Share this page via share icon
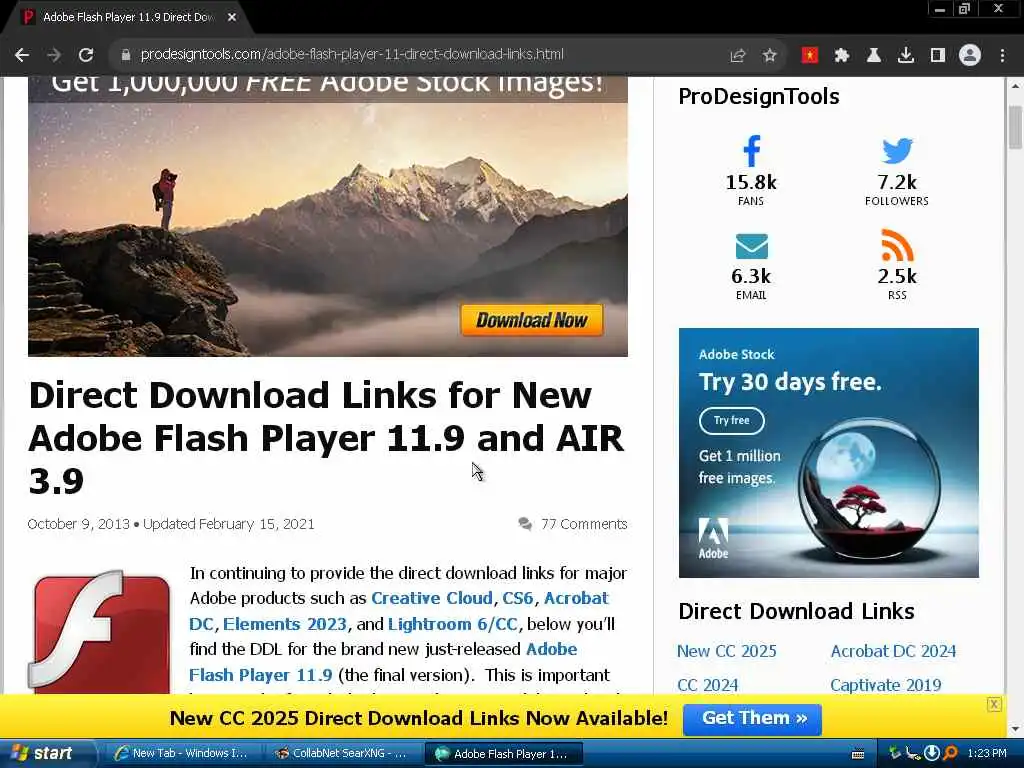 click(x=738, y=56)
